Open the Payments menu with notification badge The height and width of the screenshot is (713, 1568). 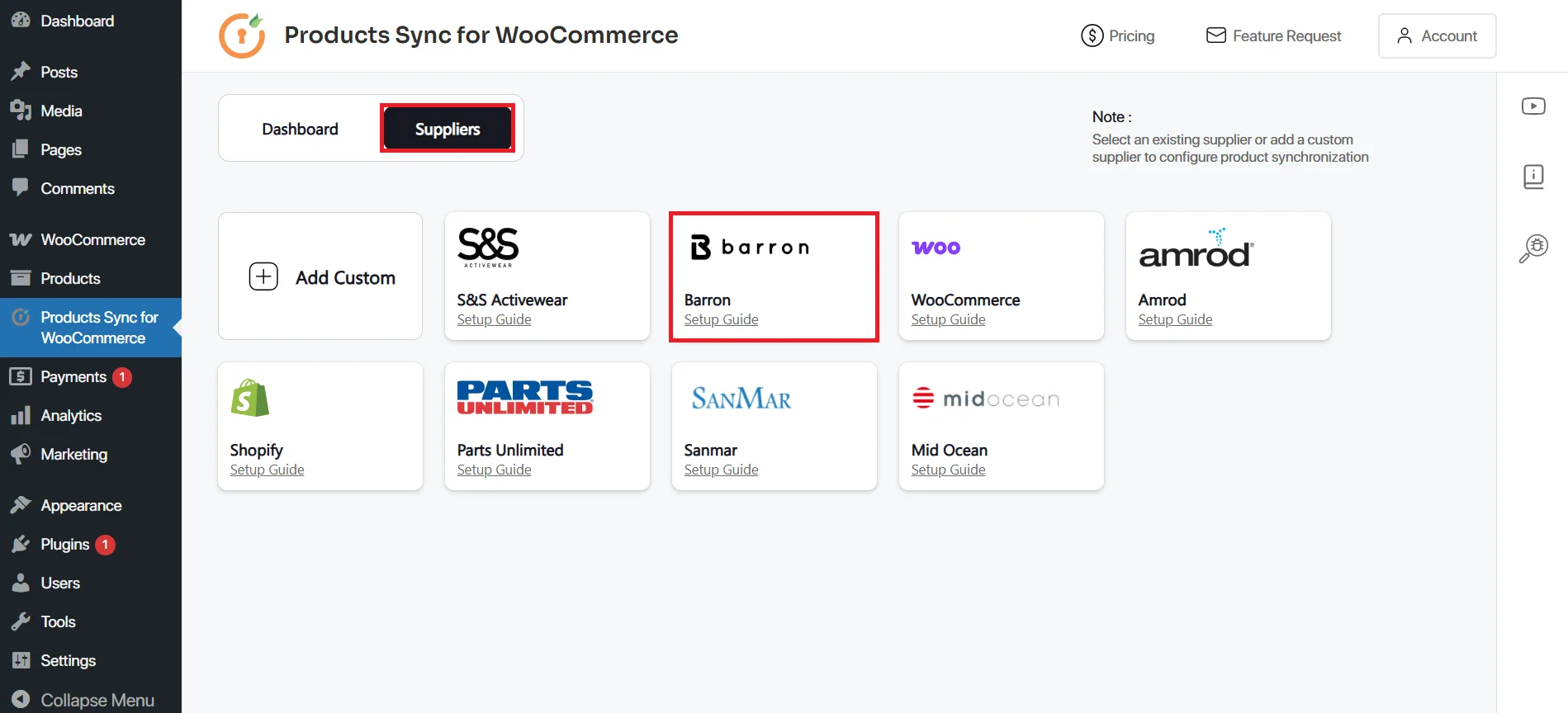coord(73,376)
